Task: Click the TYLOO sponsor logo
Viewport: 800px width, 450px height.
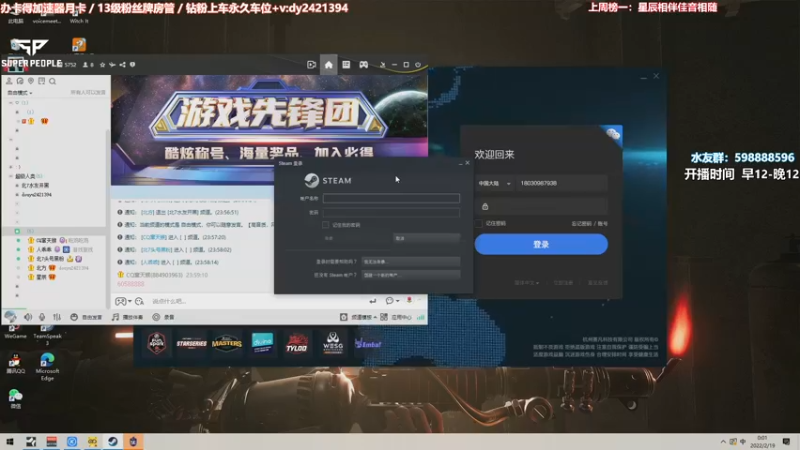Action: click(x=296, y=343)
